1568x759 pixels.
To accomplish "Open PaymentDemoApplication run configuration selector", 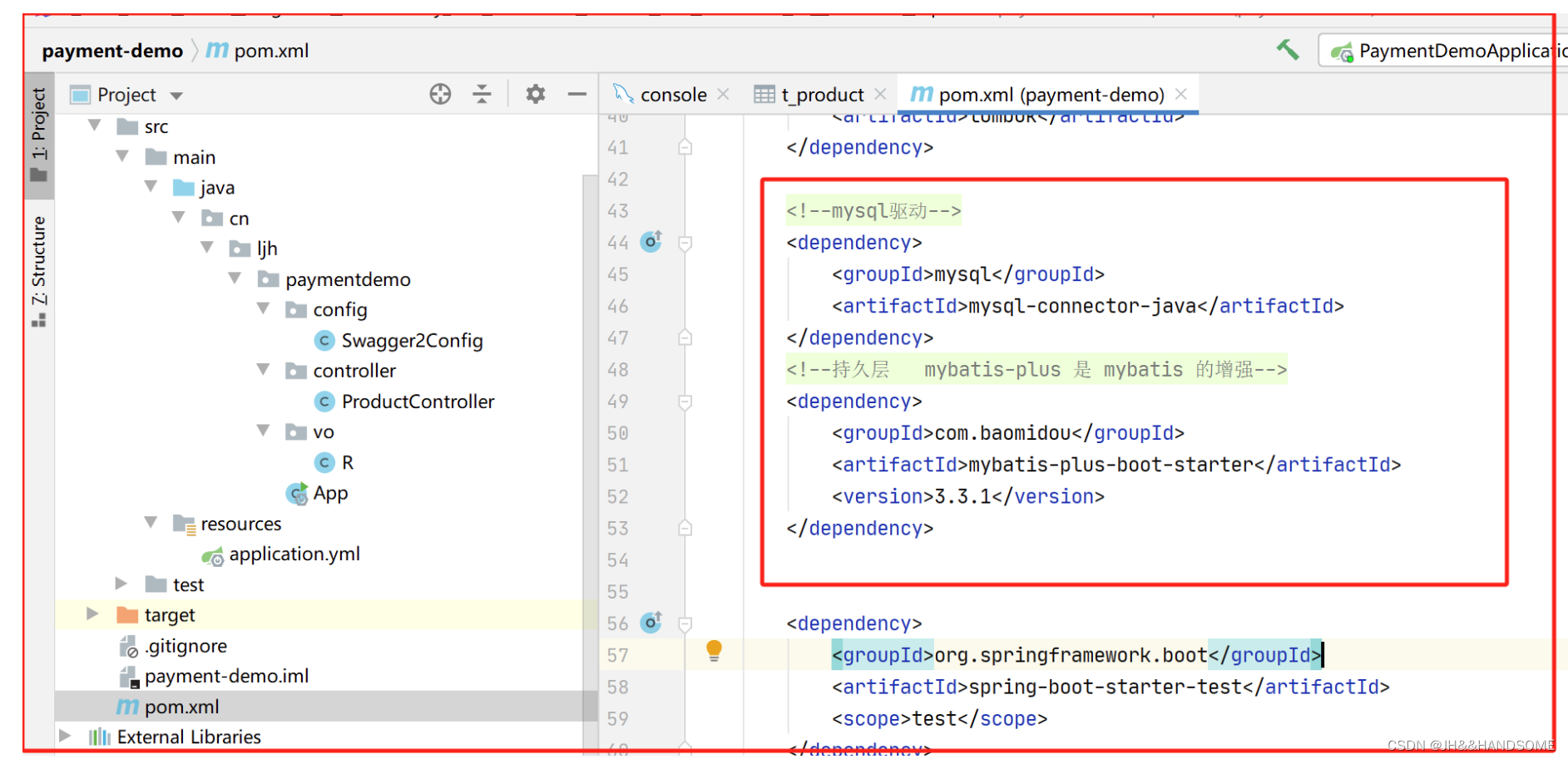I will coord(1443,51).
